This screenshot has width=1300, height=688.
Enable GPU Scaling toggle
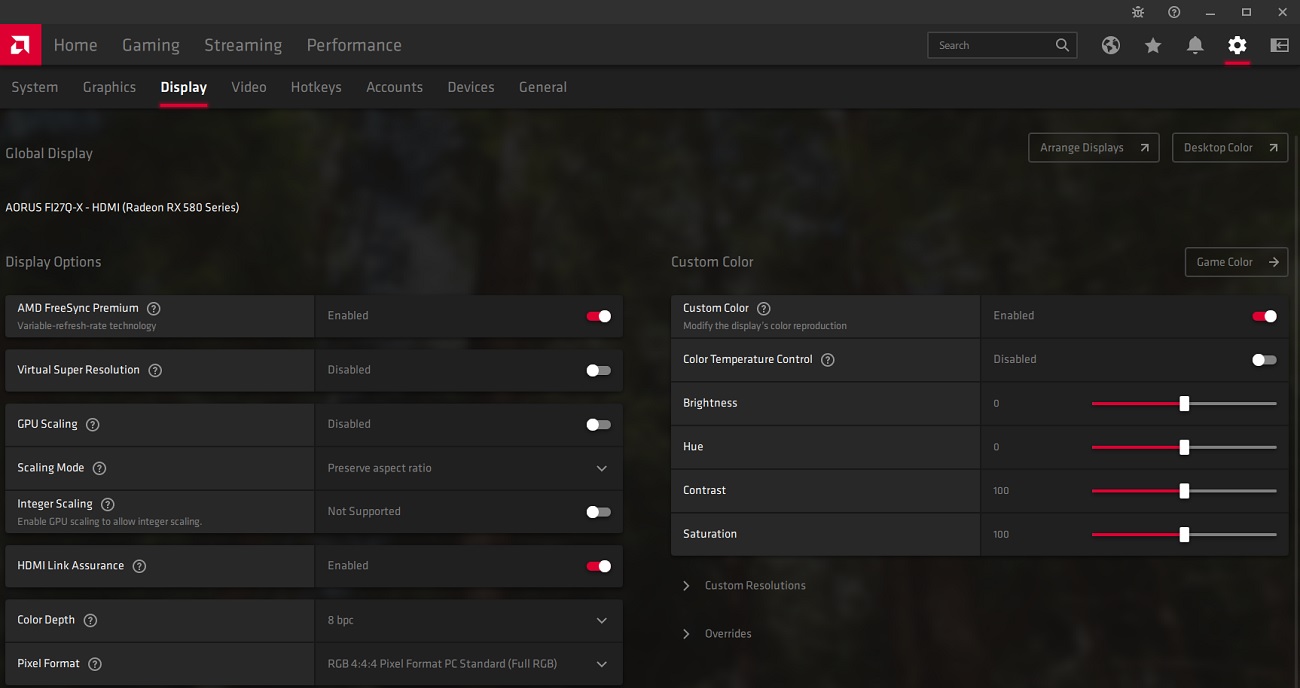point(598,424)
